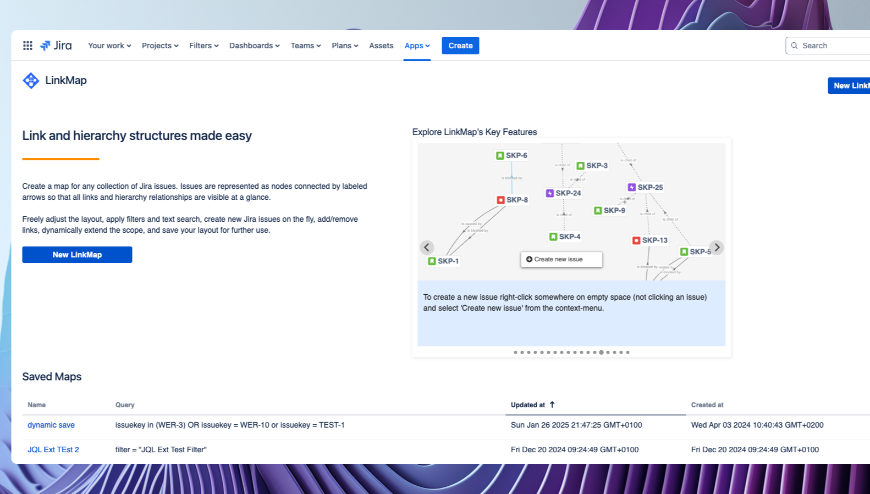
Task: Select the last carousel pagination dot
Action: pos(628,352)
